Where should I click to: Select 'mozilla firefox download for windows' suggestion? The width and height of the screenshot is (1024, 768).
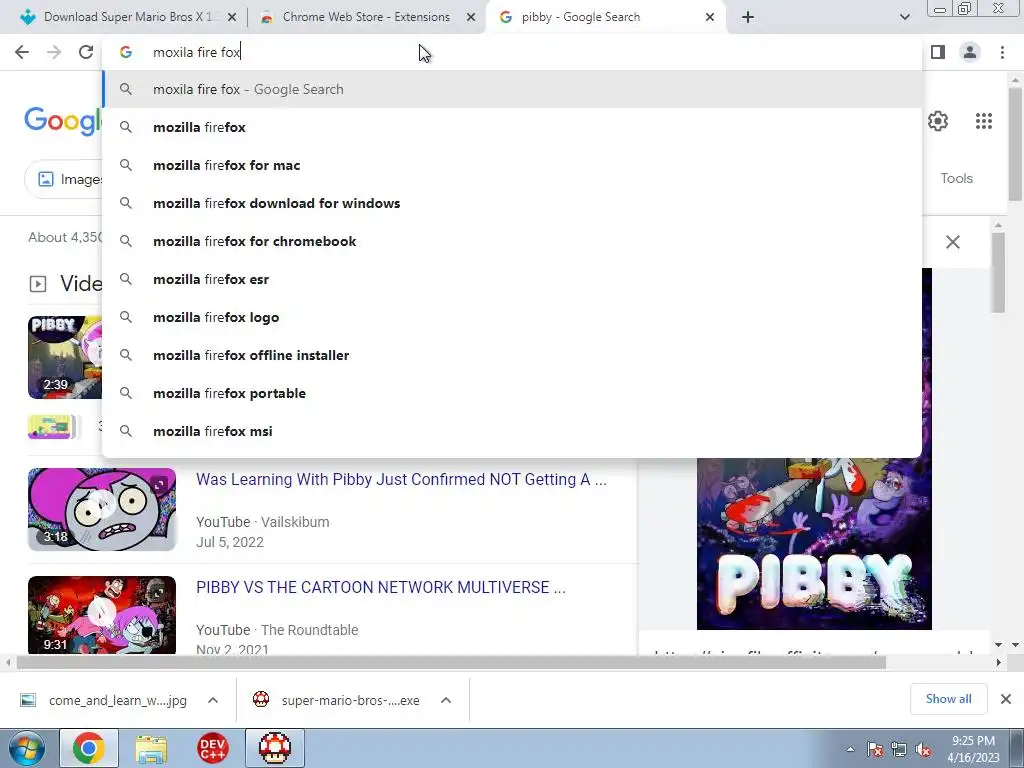pyautogui.click(x=512, y=203)
